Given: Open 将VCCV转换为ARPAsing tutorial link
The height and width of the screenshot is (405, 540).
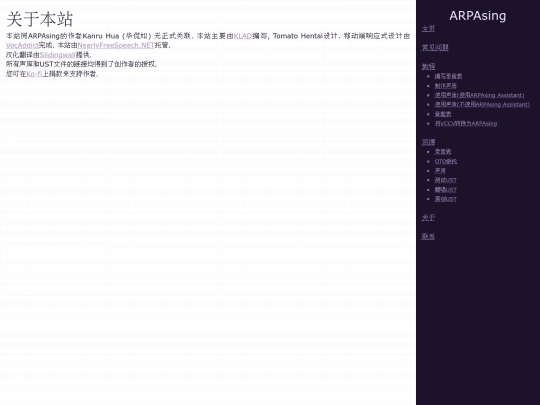Looking at the screenshot, I should pos(466,123).
